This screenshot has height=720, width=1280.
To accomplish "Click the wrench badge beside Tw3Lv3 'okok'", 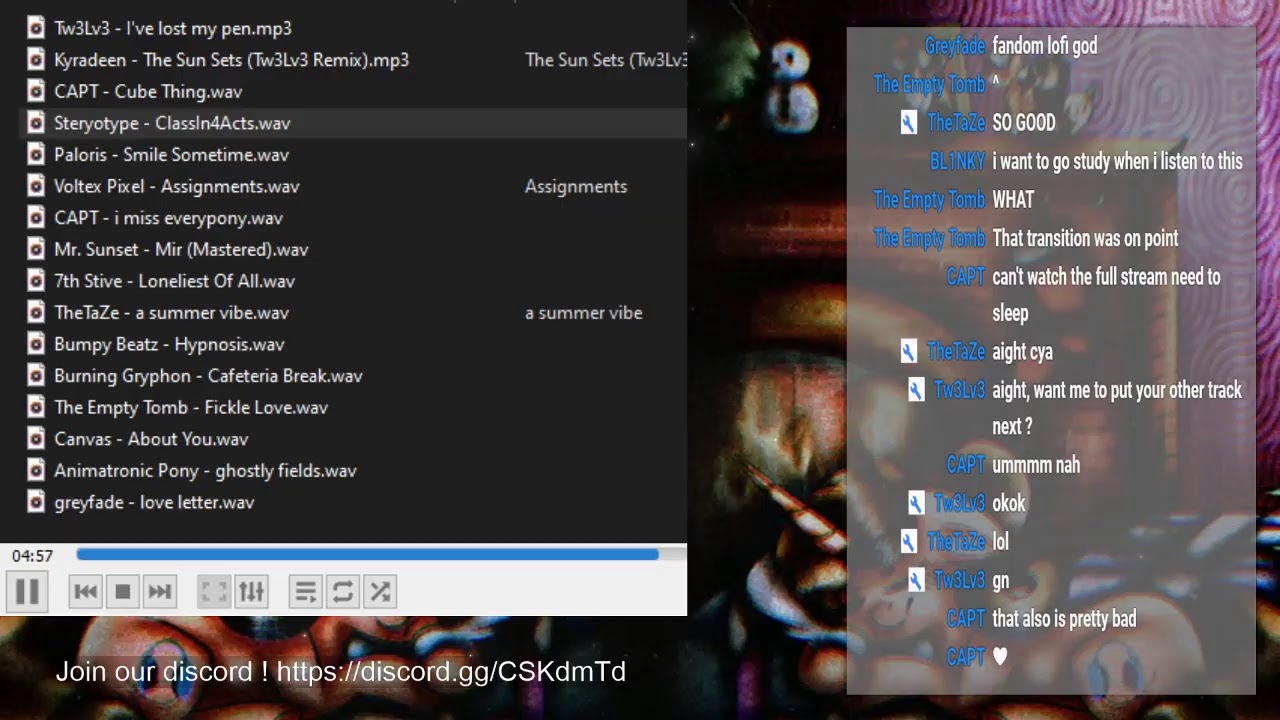I will click(x=916, y=503).
